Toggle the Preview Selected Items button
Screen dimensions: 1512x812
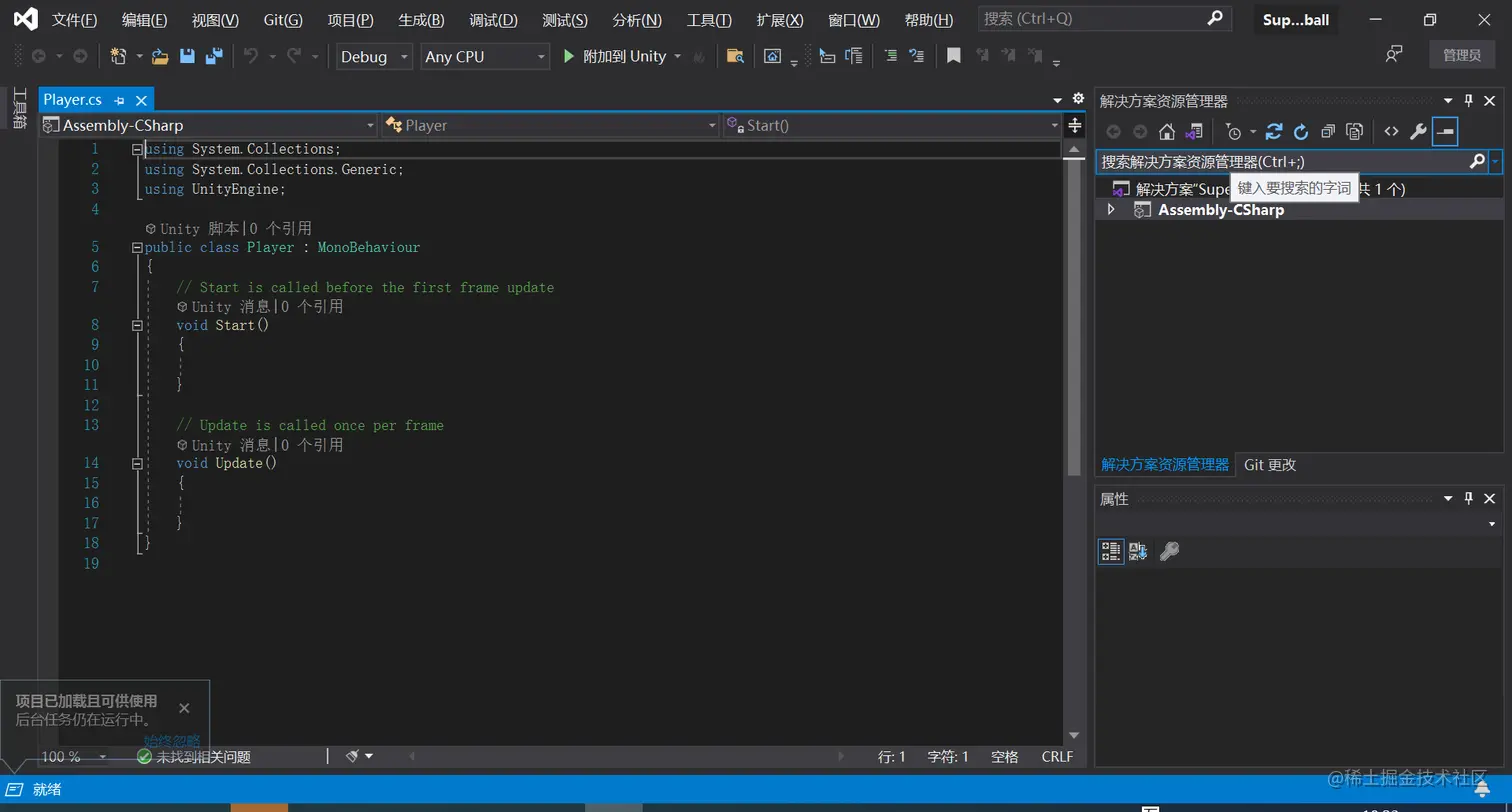(1445, 132)
